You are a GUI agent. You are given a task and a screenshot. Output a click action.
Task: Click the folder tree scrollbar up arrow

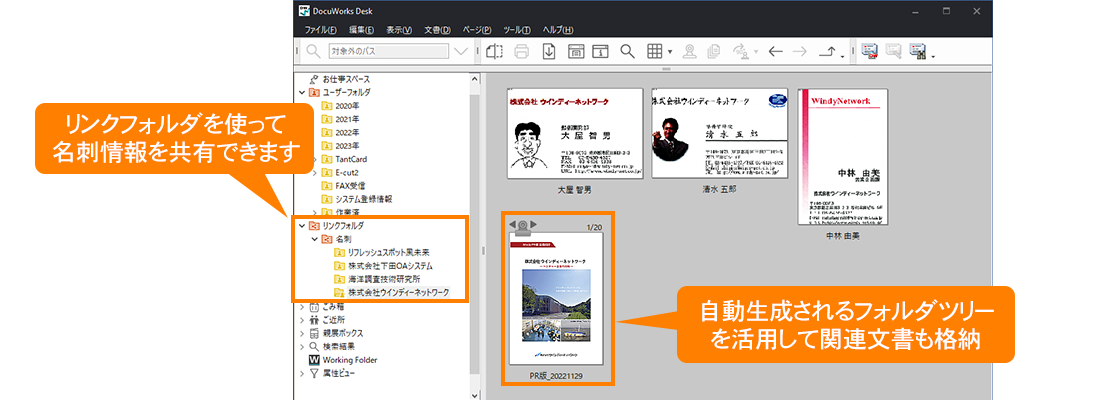pos(475,79)
